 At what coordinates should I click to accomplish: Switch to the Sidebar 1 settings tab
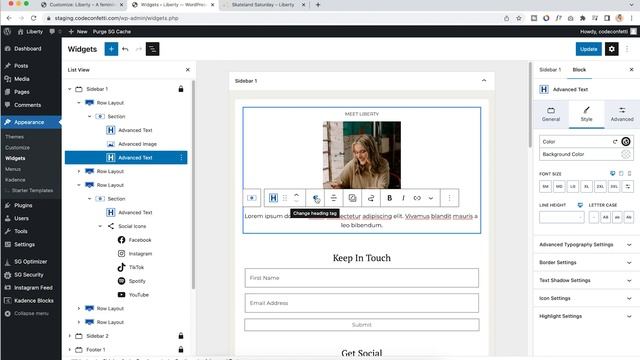point(550,70)
